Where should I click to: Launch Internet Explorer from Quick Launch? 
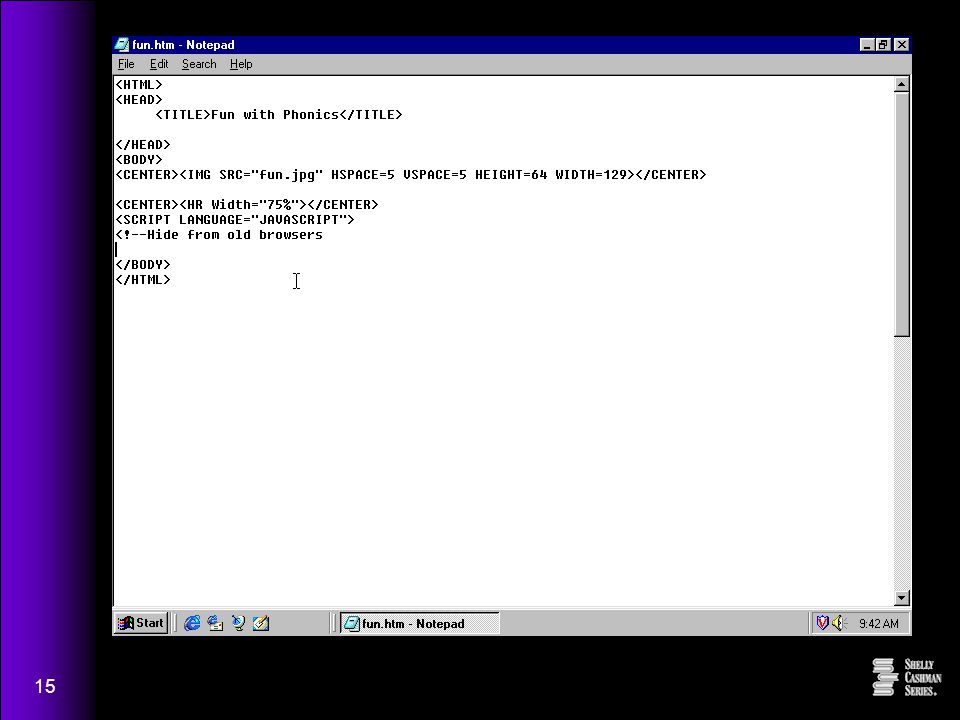pos(192,623)
